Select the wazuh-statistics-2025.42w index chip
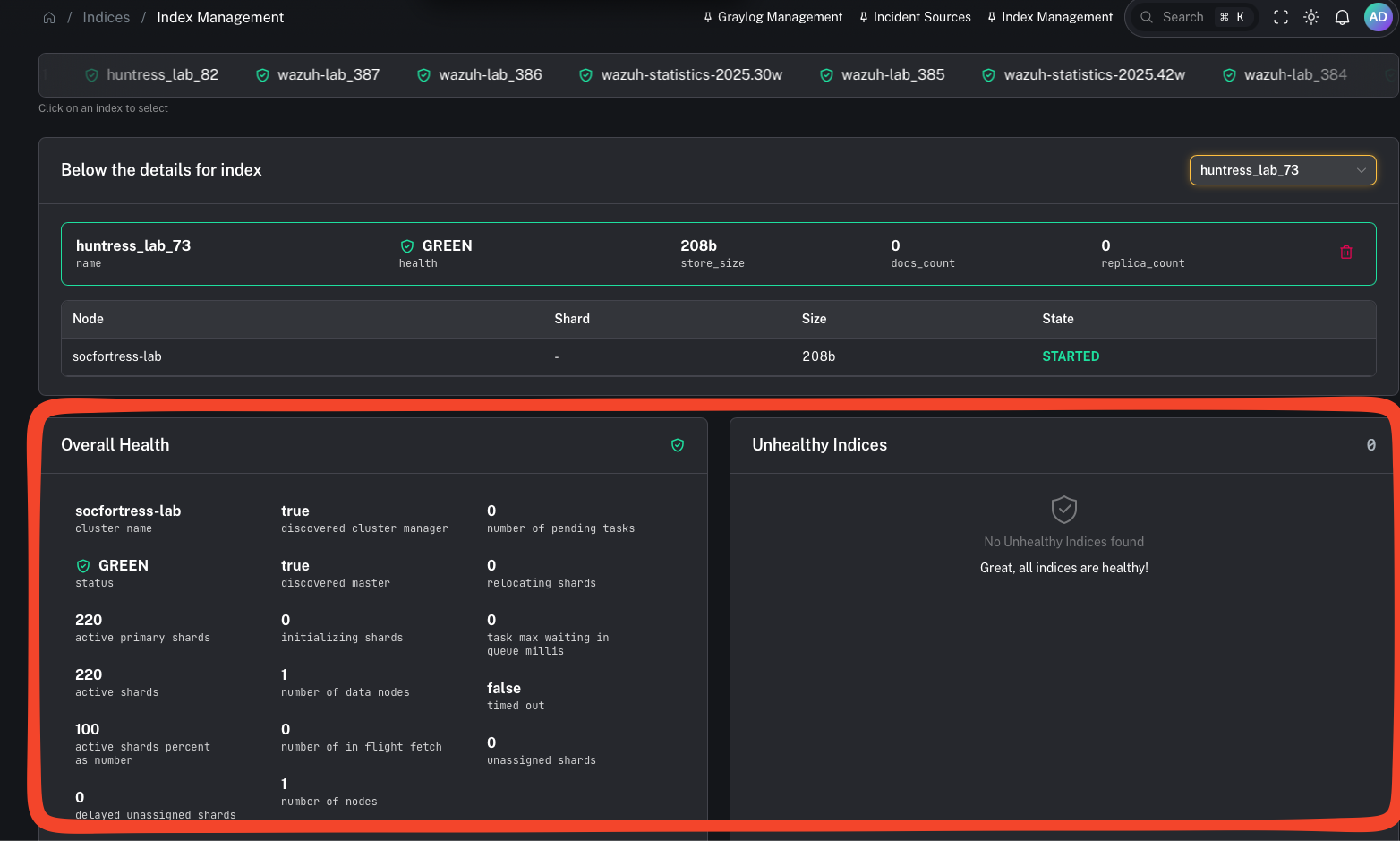Screen dimensions: 1400x841 [1083, 75]
